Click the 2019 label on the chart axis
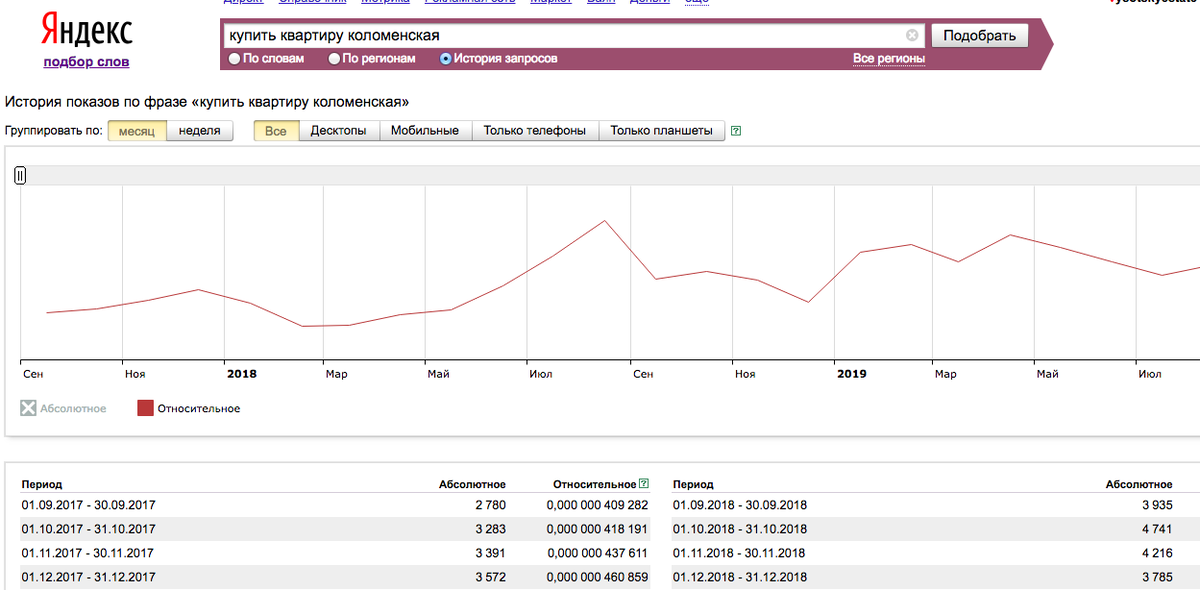 click(x=852, y=374)
